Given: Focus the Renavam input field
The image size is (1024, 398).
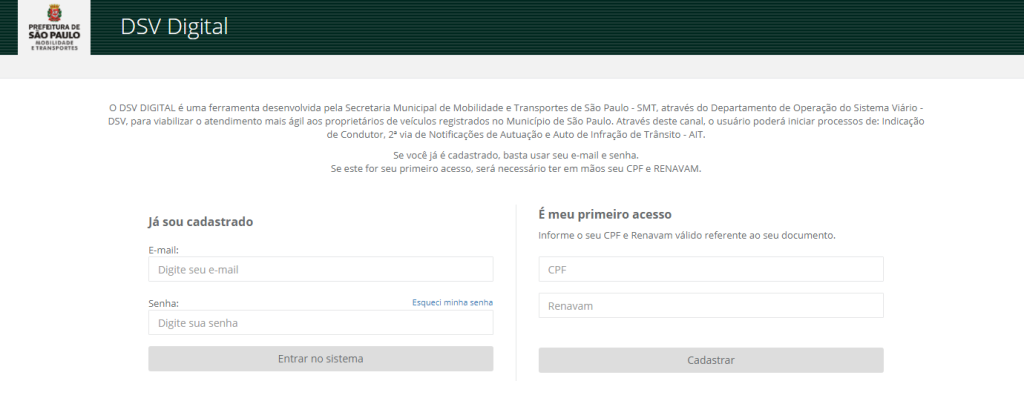Looking at the screenshot, I should pyautogui.click(x=711, y=306).
